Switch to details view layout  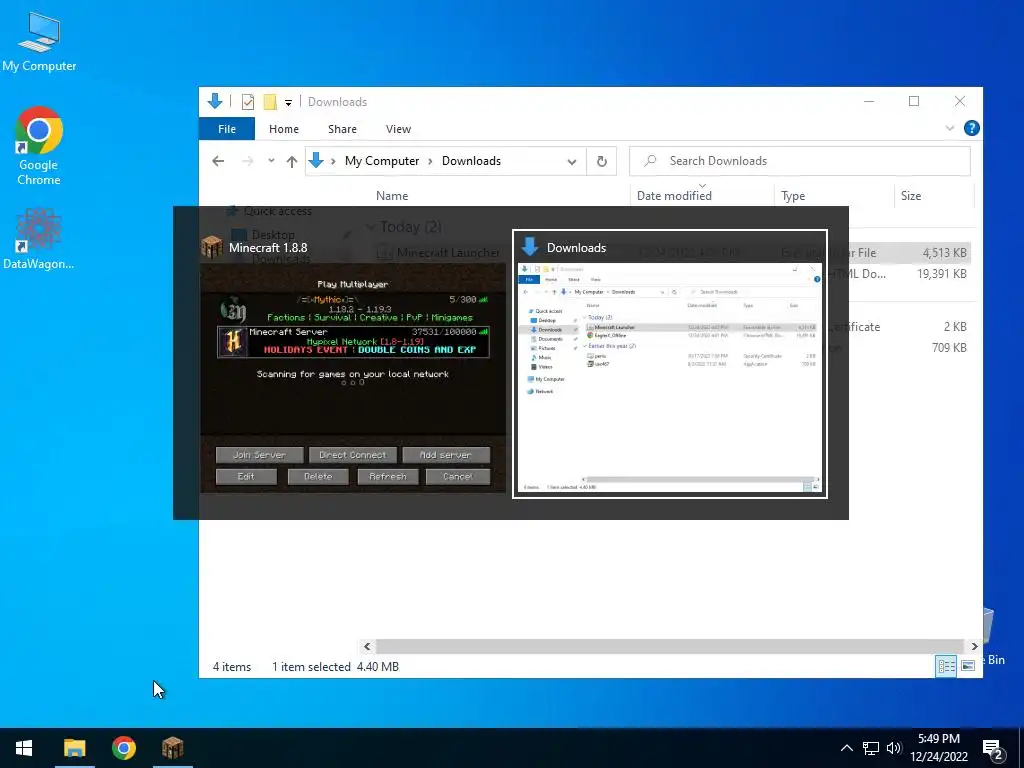click(946, 665)
